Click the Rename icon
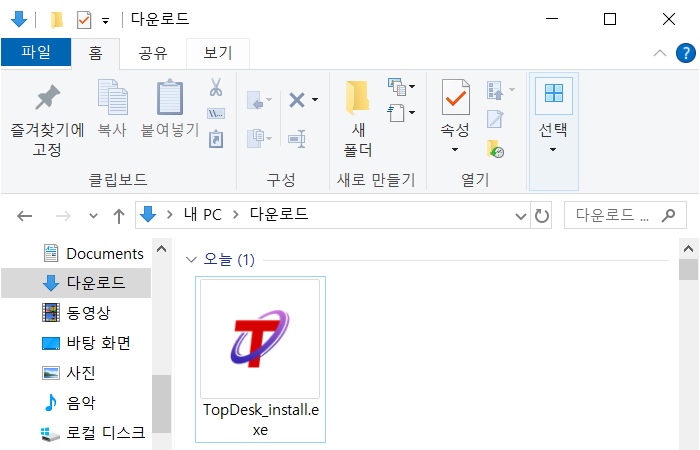 tap(297, 138)
